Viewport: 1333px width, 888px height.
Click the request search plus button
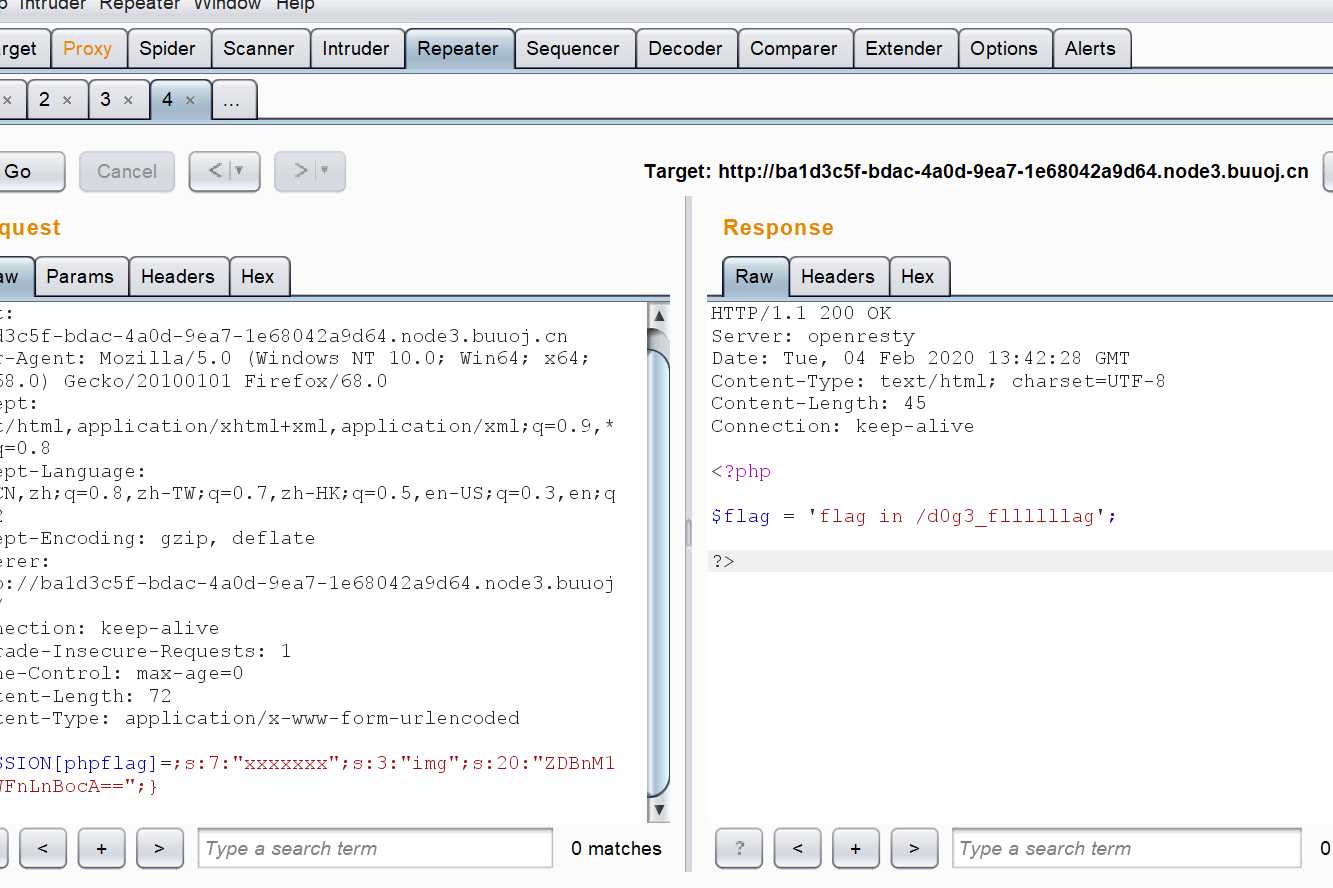pyautogui.click(x=101, y=848)
